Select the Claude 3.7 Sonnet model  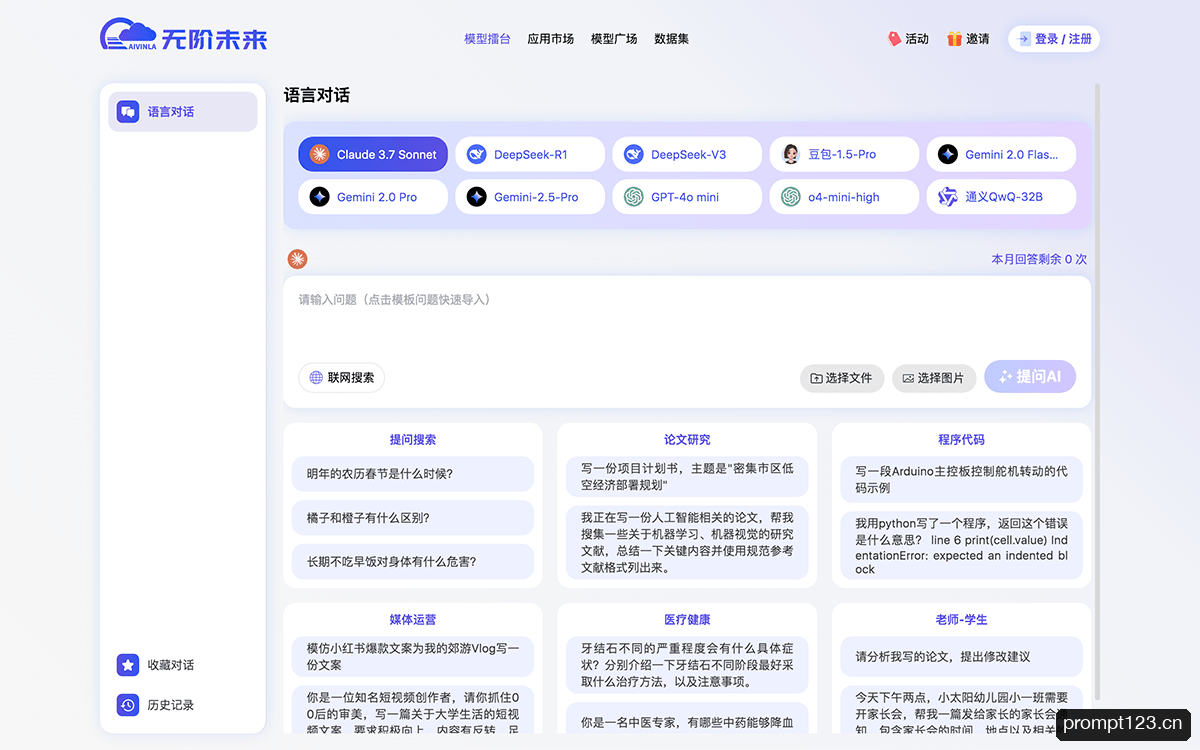tap(373, 155)
